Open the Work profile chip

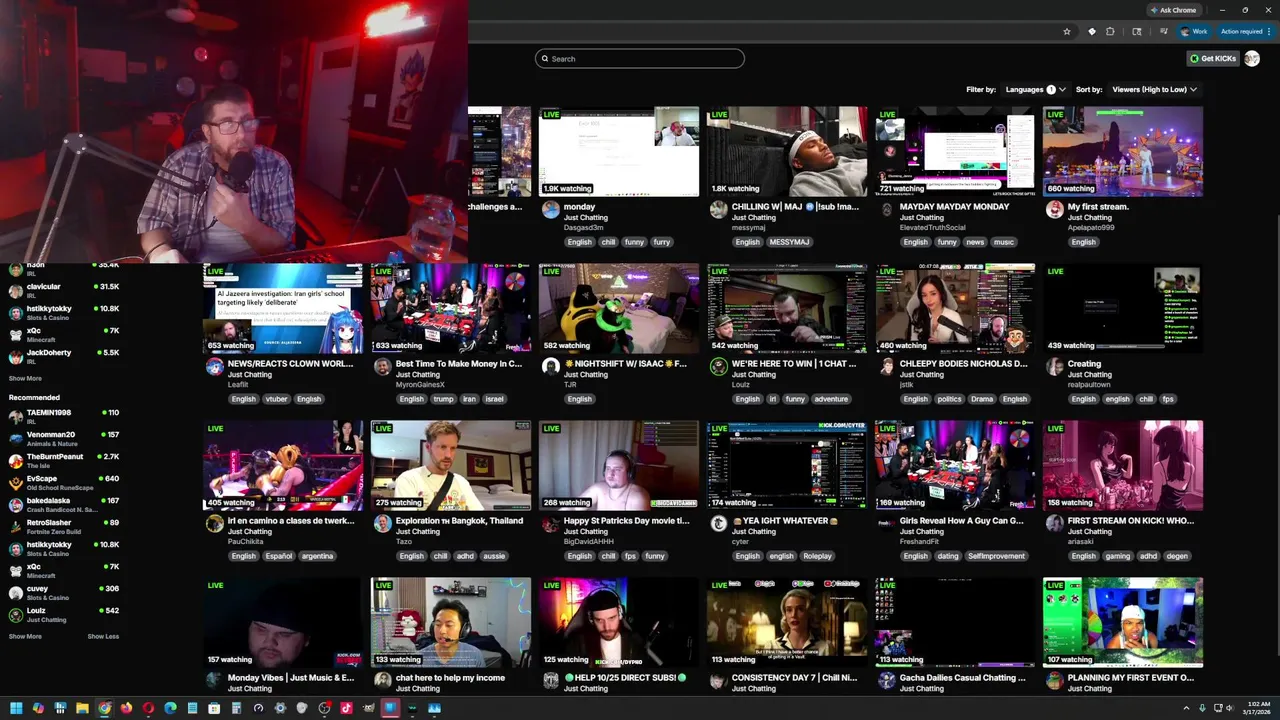tap(1194, 31)
